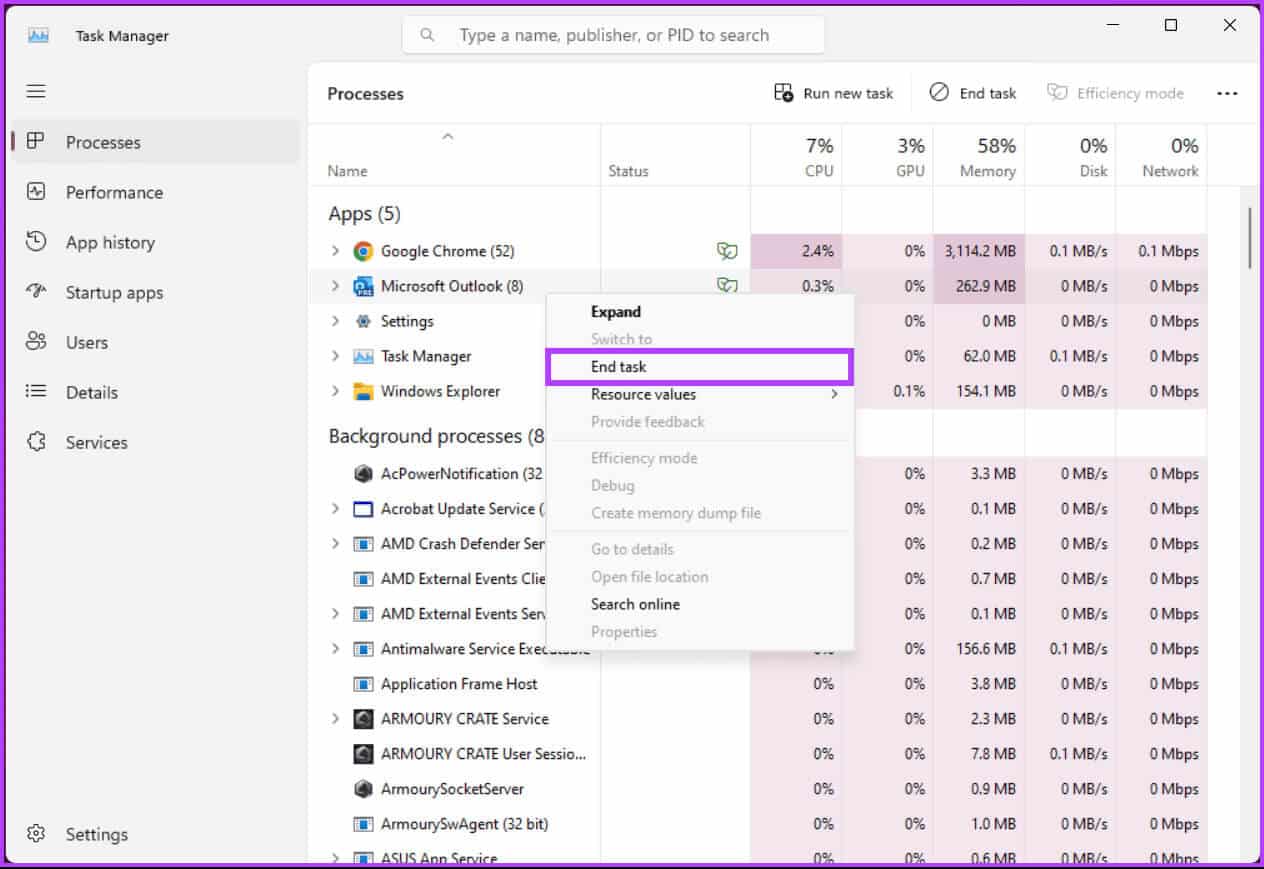Click Antimalware's 156.6 MB memory value

(986, 649)
